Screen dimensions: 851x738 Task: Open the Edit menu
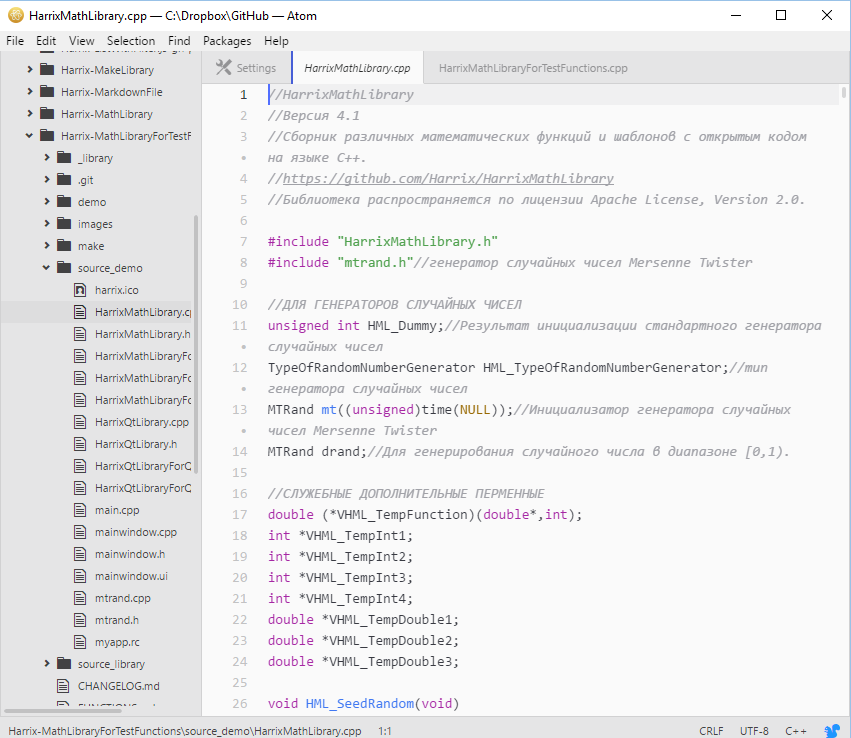coord(46,41)
